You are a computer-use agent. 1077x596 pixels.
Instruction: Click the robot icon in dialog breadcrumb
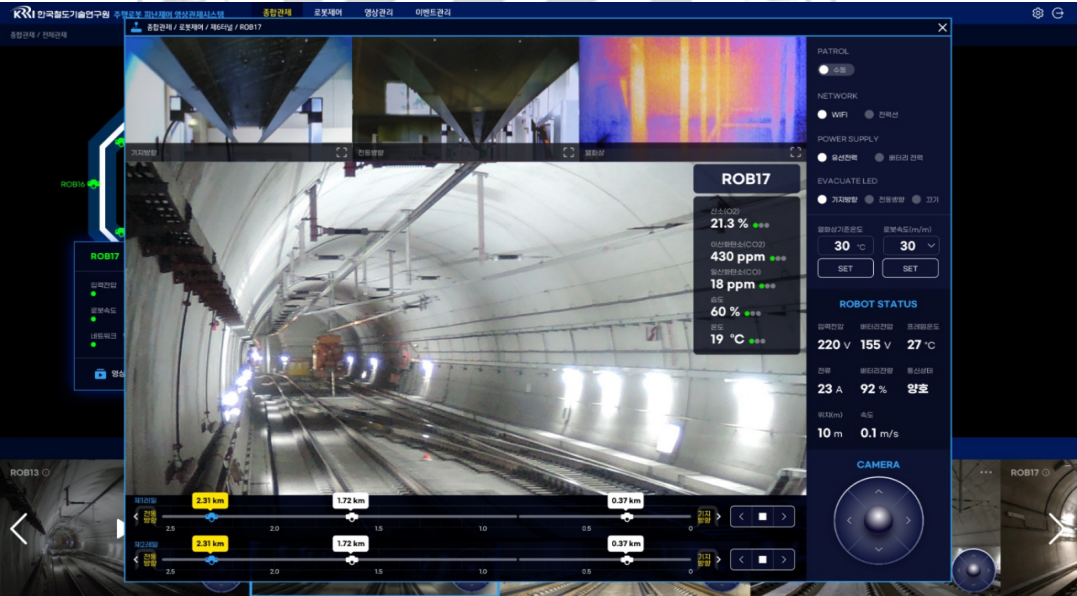137,27
